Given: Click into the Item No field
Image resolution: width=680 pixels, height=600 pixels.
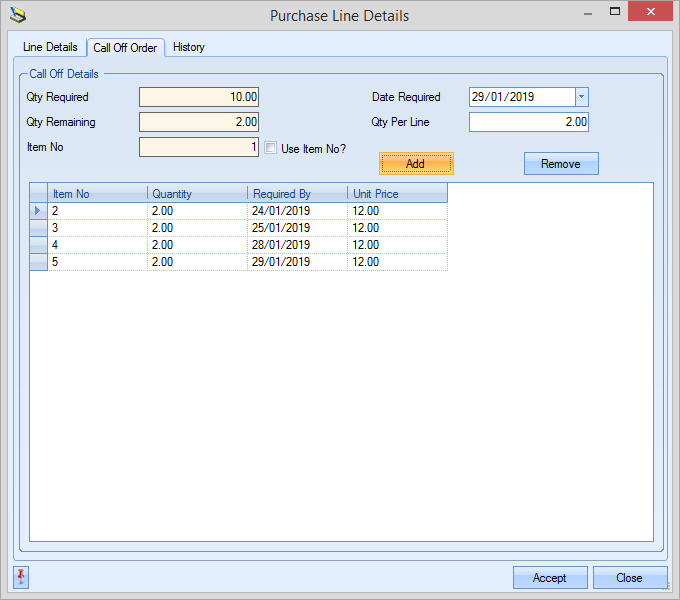Looking at the screenshot, I should point(199,147).
